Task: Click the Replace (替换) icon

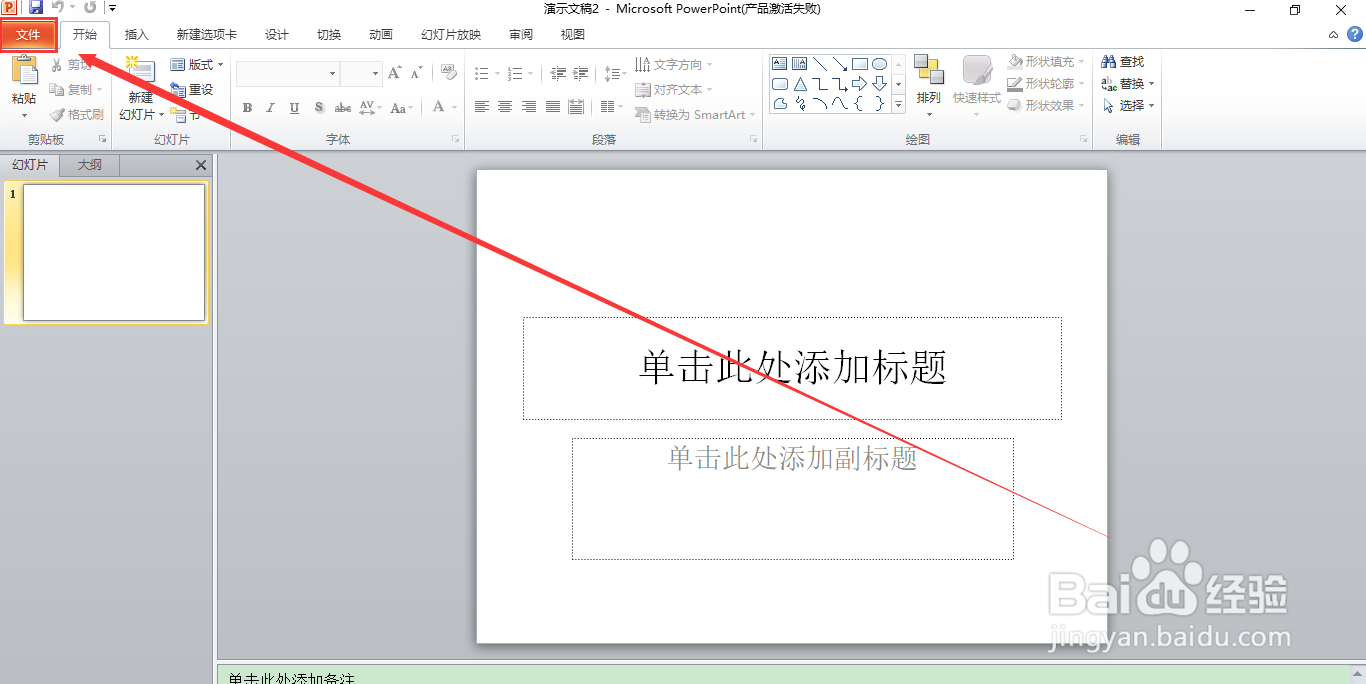Action: [1127, 83]
